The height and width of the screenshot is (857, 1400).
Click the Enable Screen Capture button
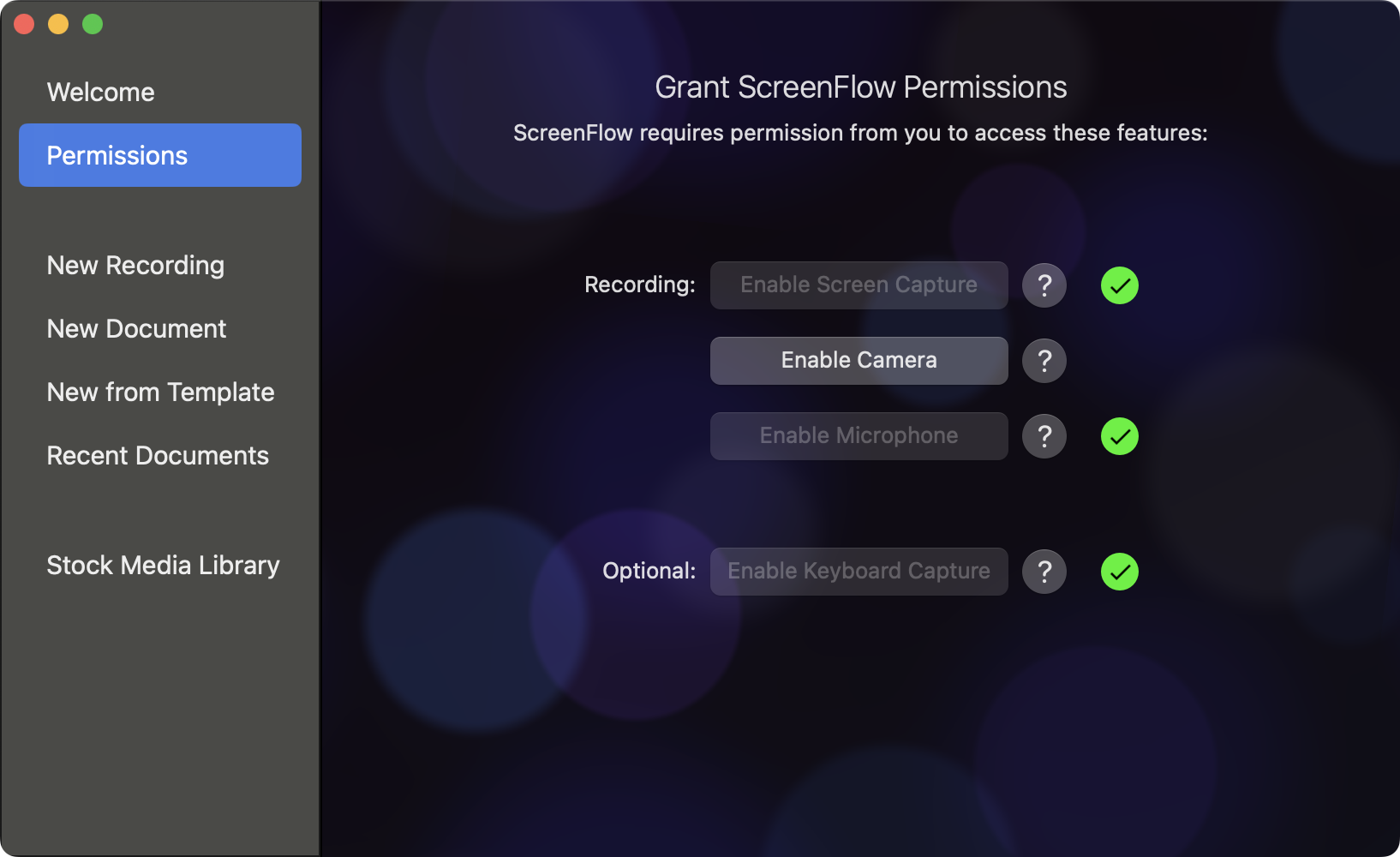coord(859,285)
